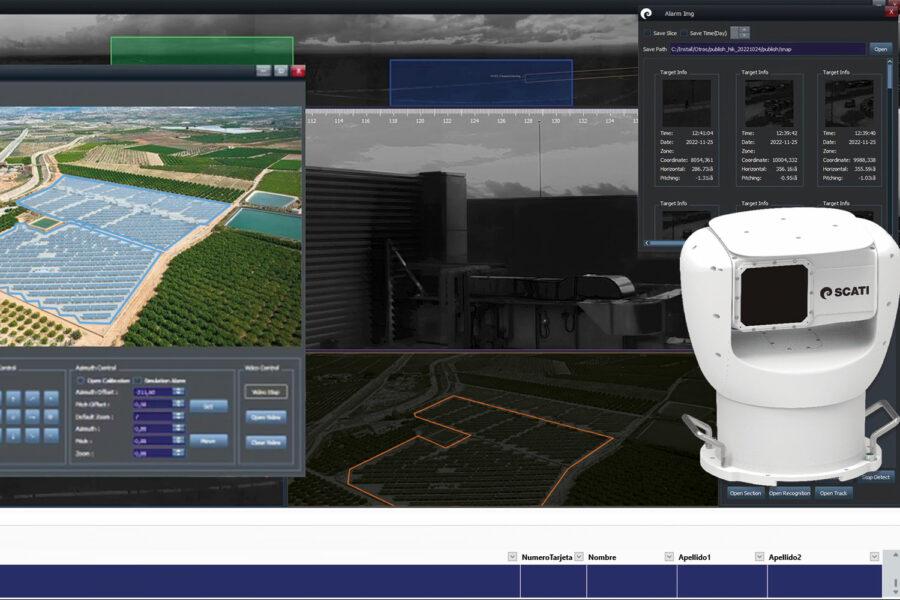Click the left arrow of Alarm Img horizontal scrollbar
Image resolution: width=900 pixels, height=600 pixels.
tap(647, 243)
